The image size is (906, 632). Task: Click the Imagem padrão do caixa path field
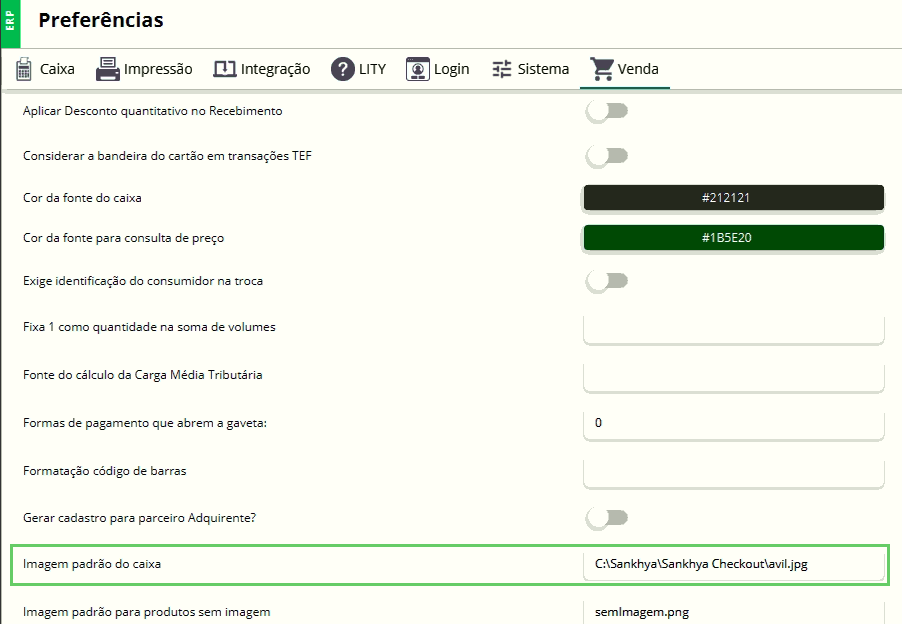(734, 564)
